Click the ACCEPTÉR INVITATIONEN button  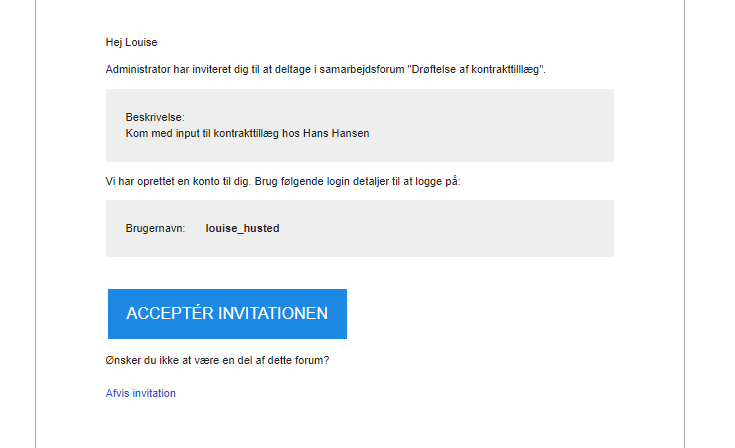227,314
